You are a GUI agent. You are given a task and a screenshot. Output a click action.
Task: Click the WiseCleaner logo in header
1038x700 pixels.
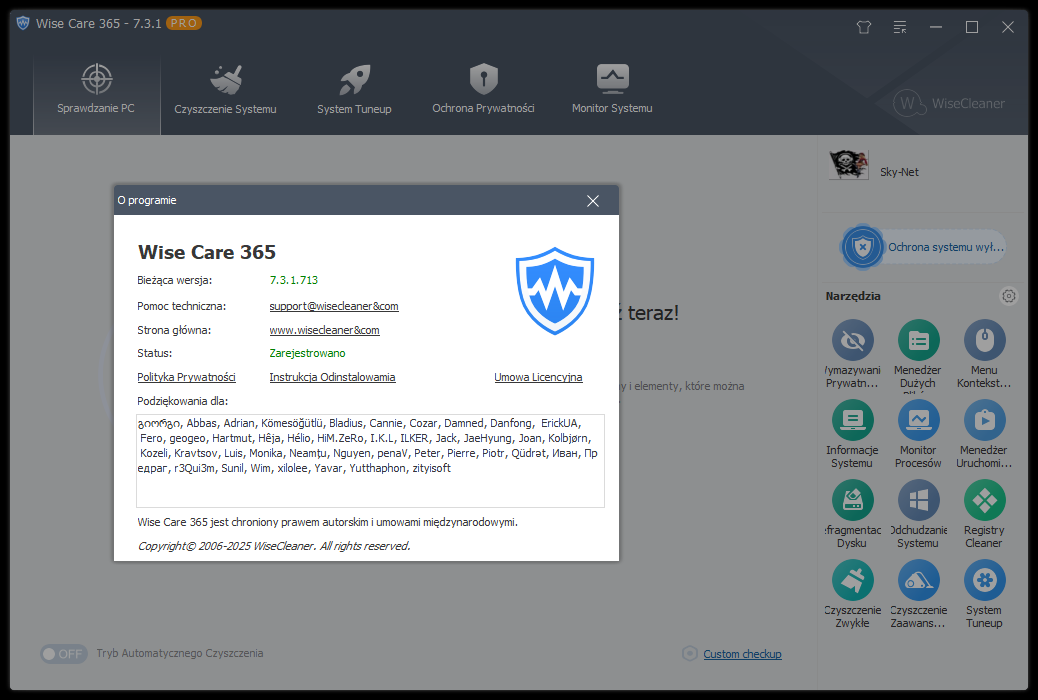tap(949, 103)
